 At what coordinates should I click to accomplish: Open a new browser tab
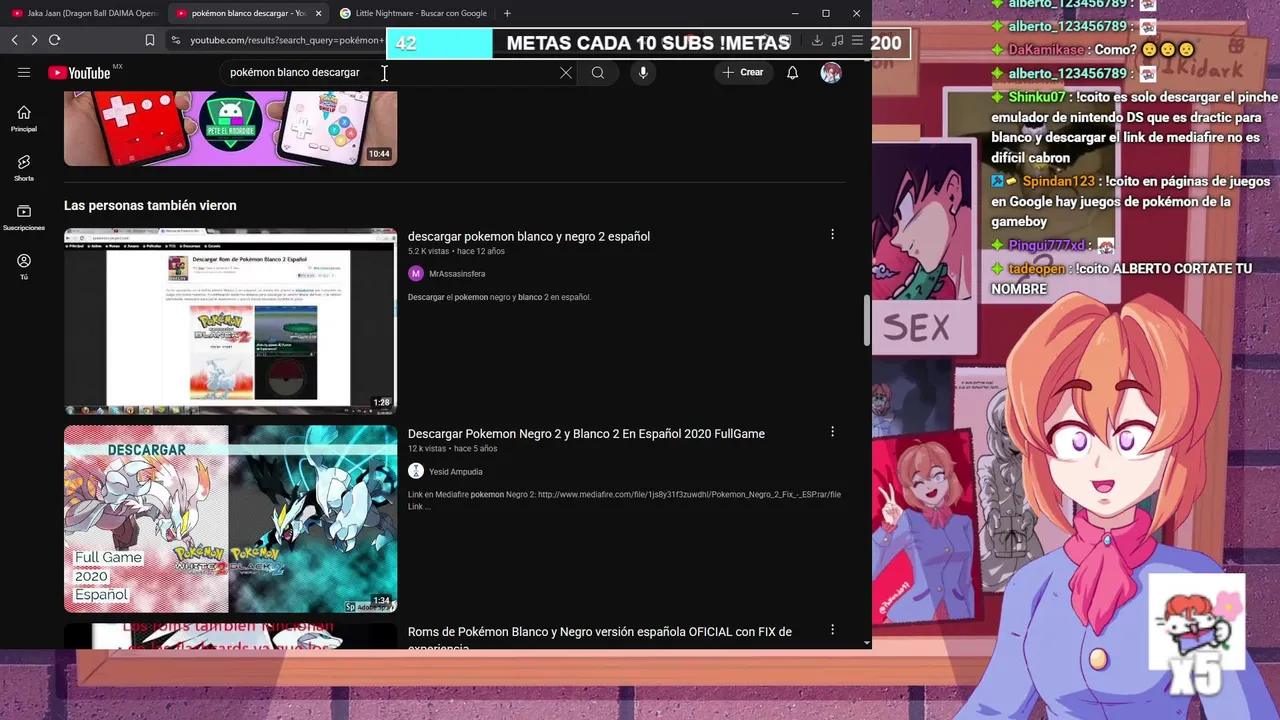507,13
